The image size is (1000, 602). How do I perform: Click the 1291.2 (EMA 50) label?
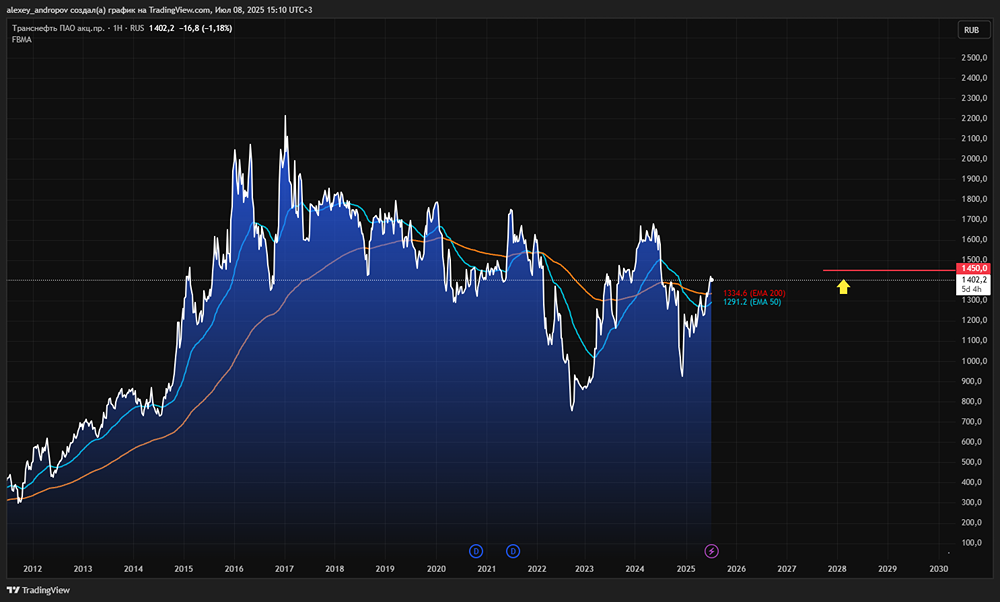[752, 302]
